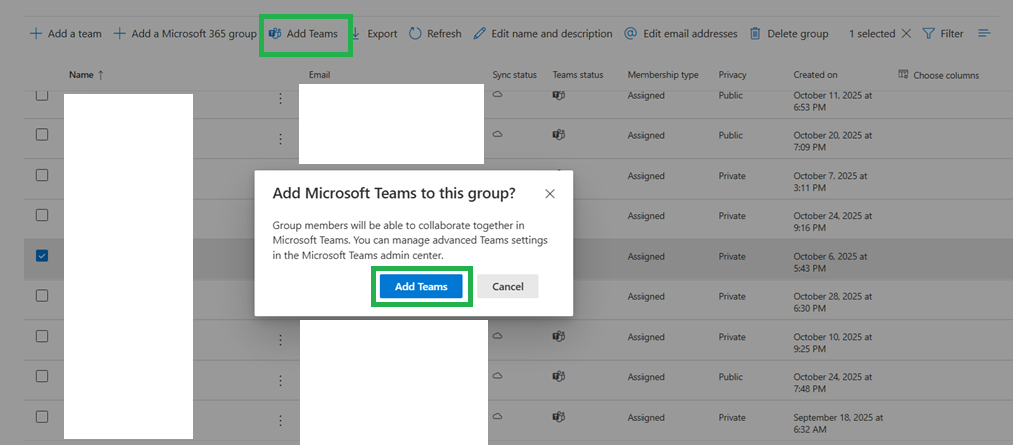Click the Privacy column header
The height and width of the screenshot is (445, 1013).
tap(732, 75)
